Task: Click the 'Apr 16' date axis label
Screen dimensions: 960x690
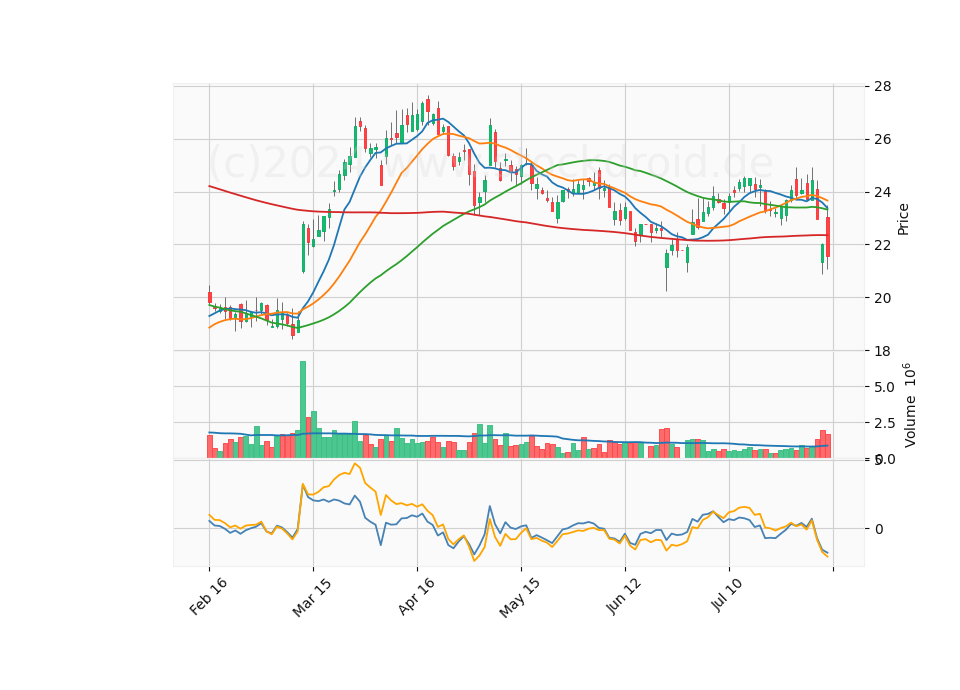Action: coord(416,596)
